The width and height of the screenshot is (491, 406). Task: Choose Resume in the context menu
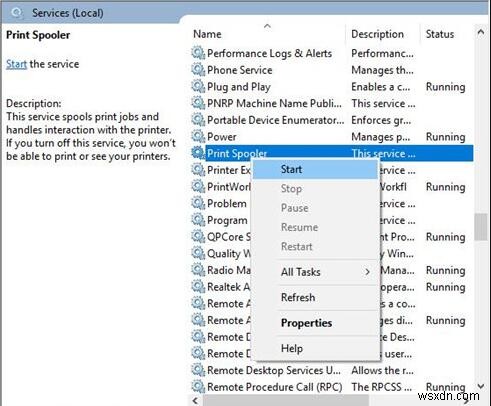click(315, 227)
